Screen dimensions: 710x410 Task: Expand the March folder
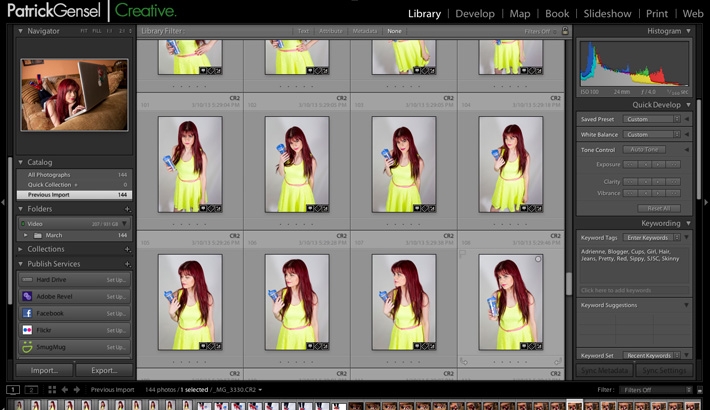25,236
